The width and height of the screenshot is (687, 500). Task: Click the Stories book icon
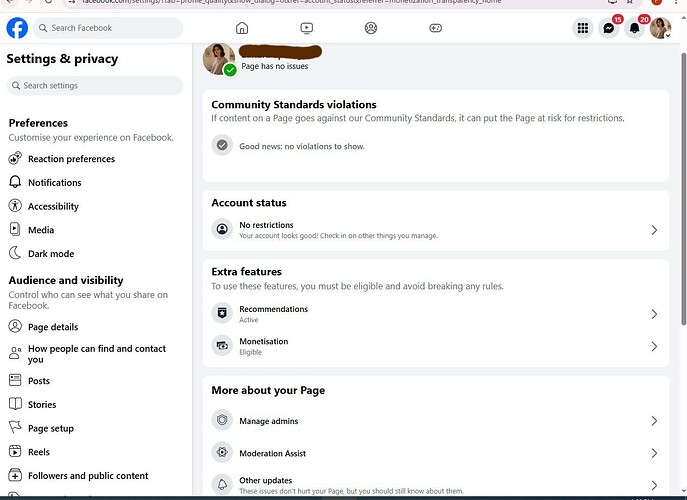[x=15, y=404]
